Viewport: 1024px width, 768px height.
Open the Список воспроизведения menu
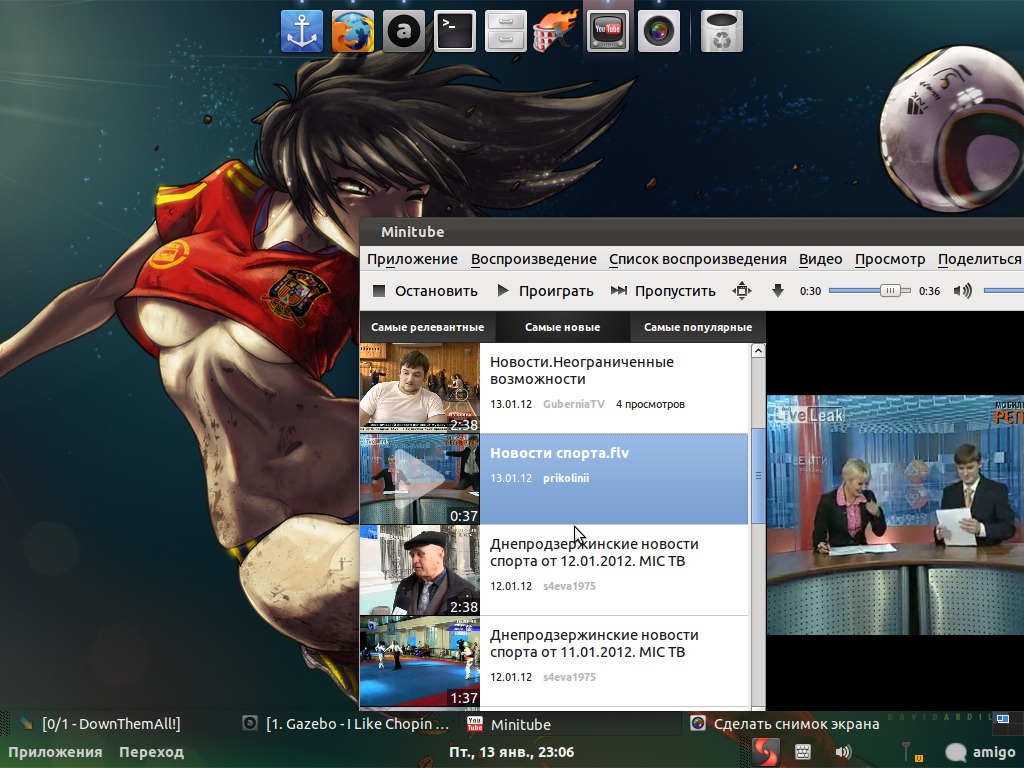(697, 259)
